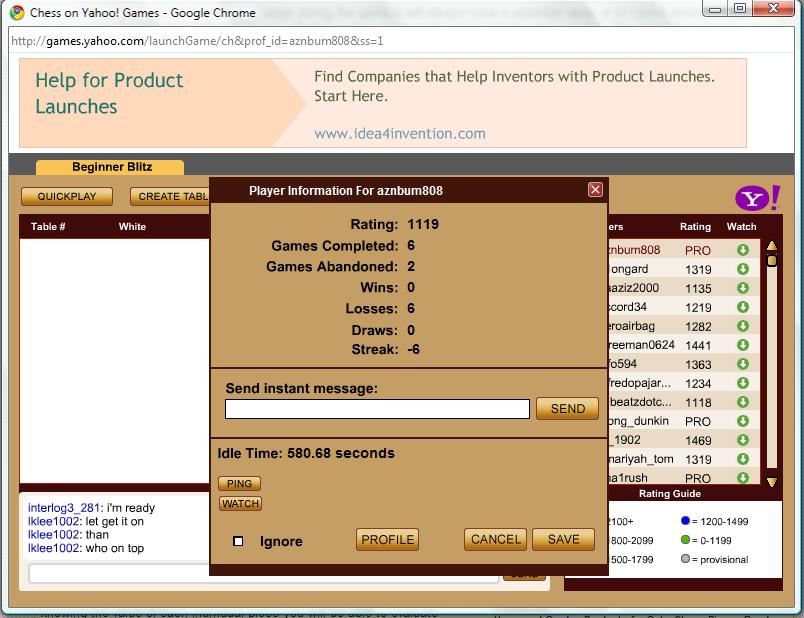
Task: Select player nariyah_tom in the list
Action: [641, 458]
